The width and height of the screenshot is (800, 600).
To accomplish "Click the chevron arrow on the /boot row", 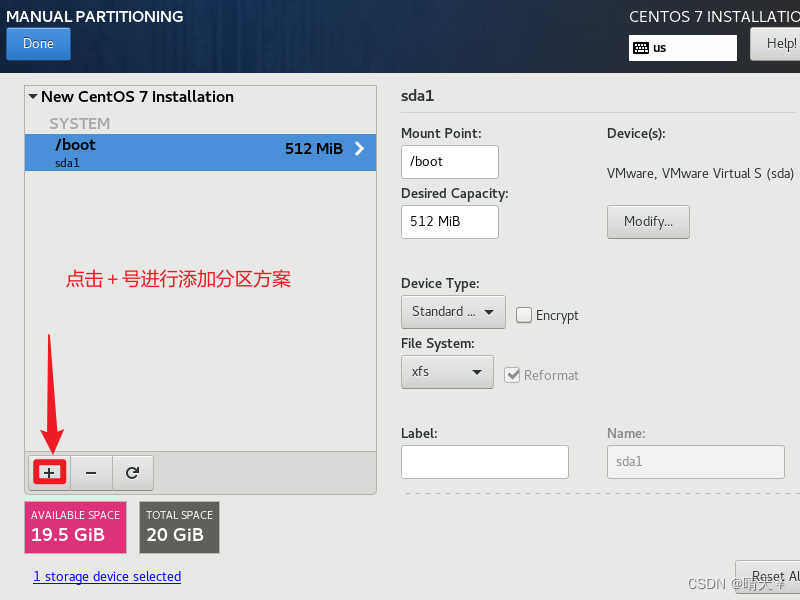I will coord(360,148).
